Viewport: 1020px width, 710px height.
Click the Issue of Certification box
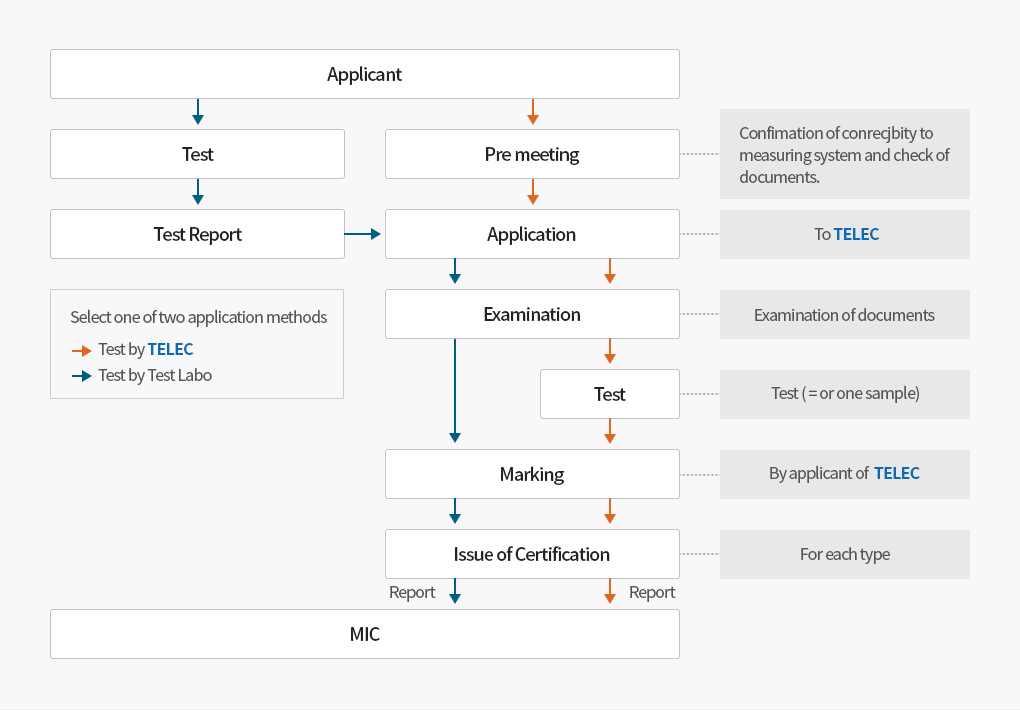click(532, 554)
